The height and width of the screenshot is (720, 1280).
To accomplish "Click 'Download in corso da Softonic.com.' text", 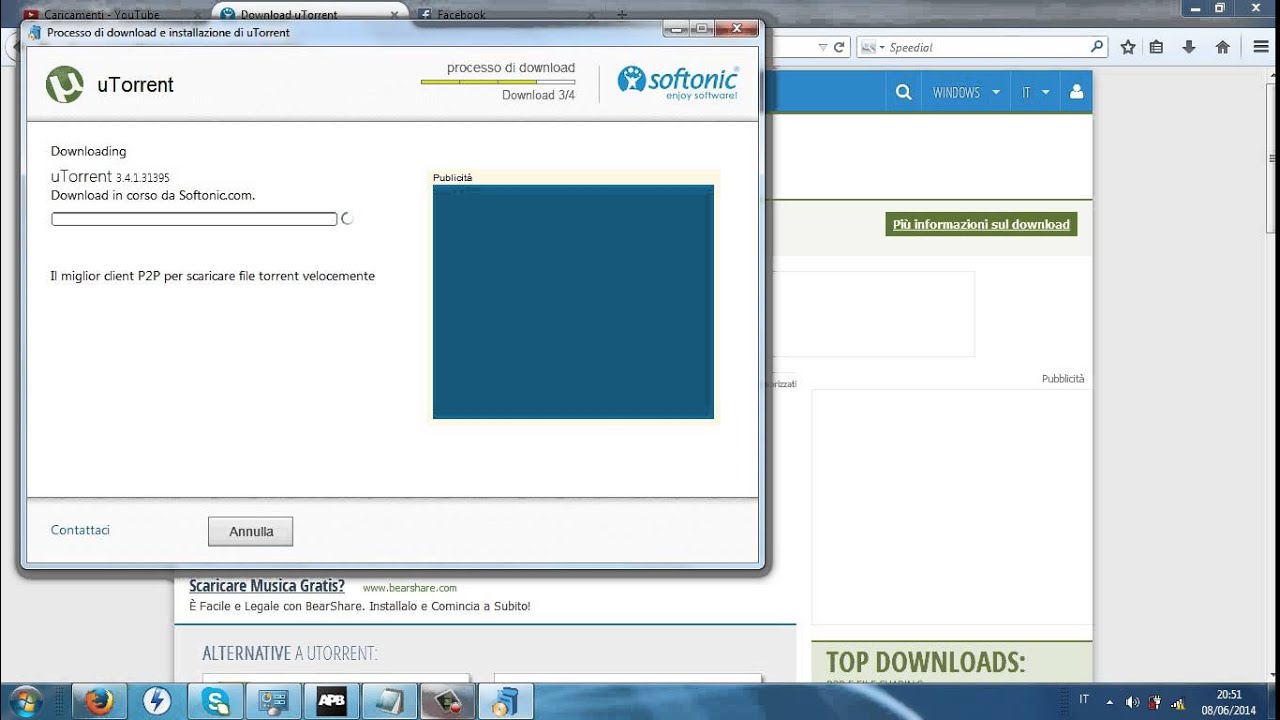I will (153, 195).
